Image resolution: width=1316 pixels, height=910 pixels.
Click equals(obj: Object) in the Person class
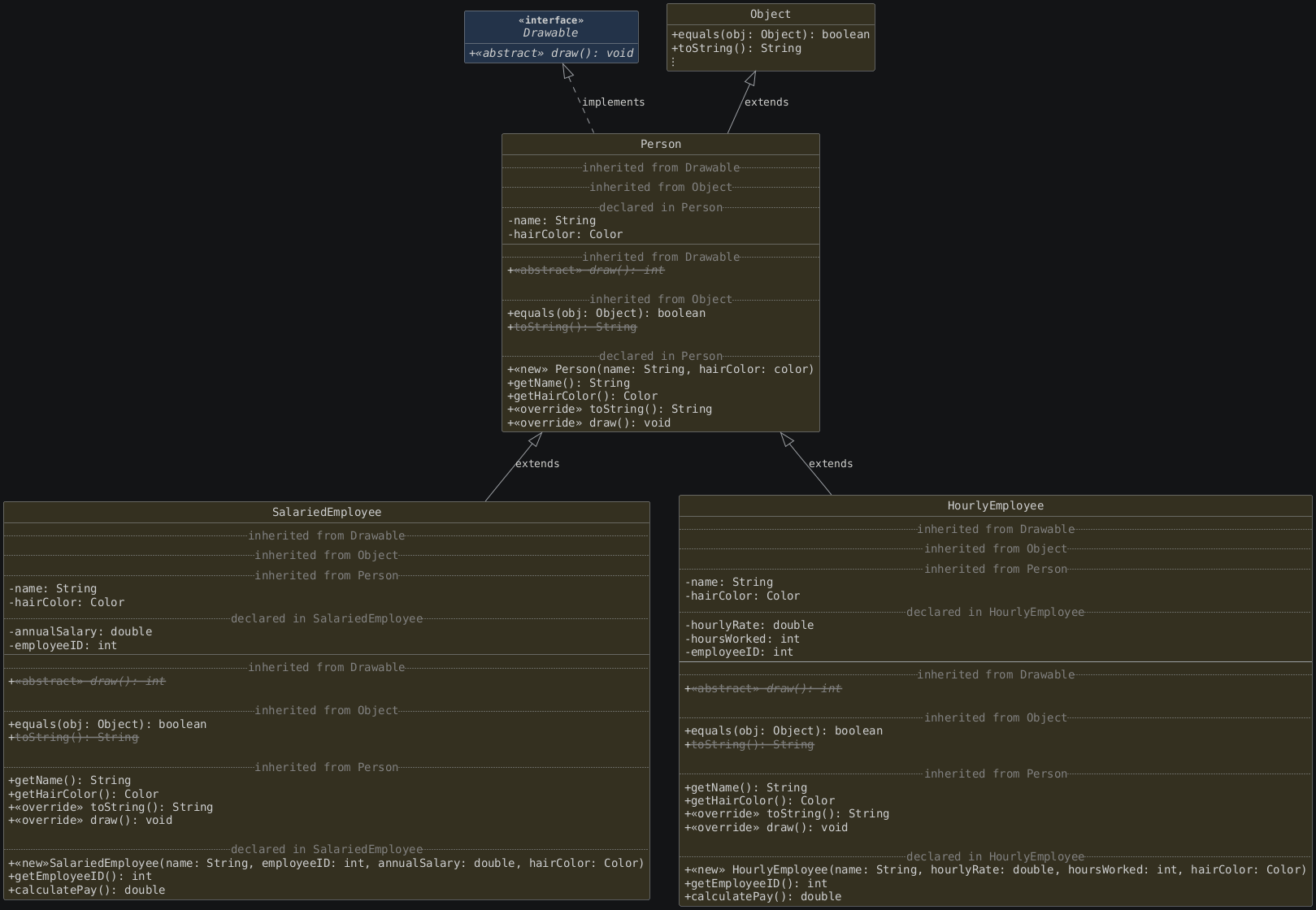tap(606, 314)
